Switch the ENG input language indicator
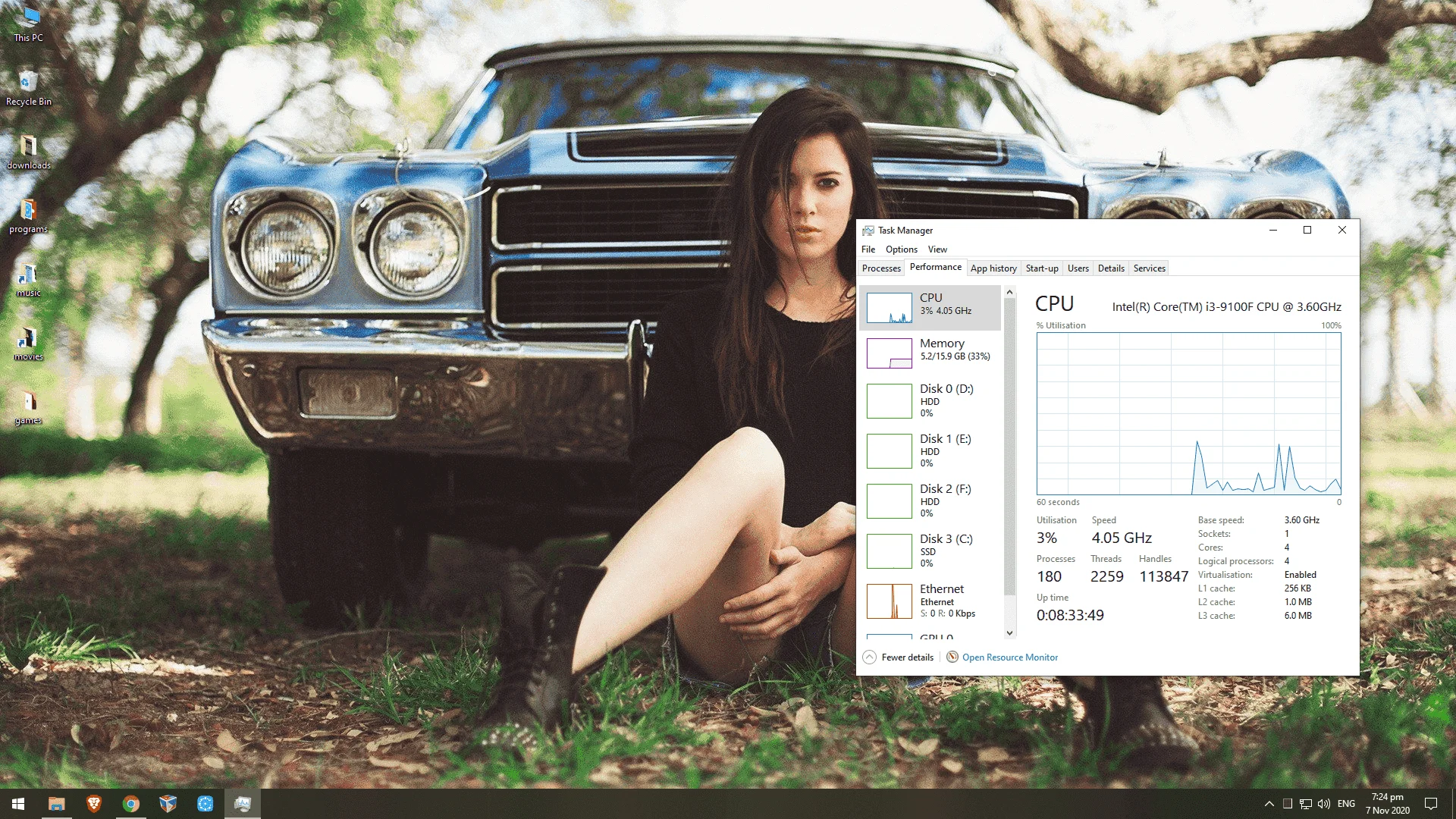 (x=1346, y=804)
